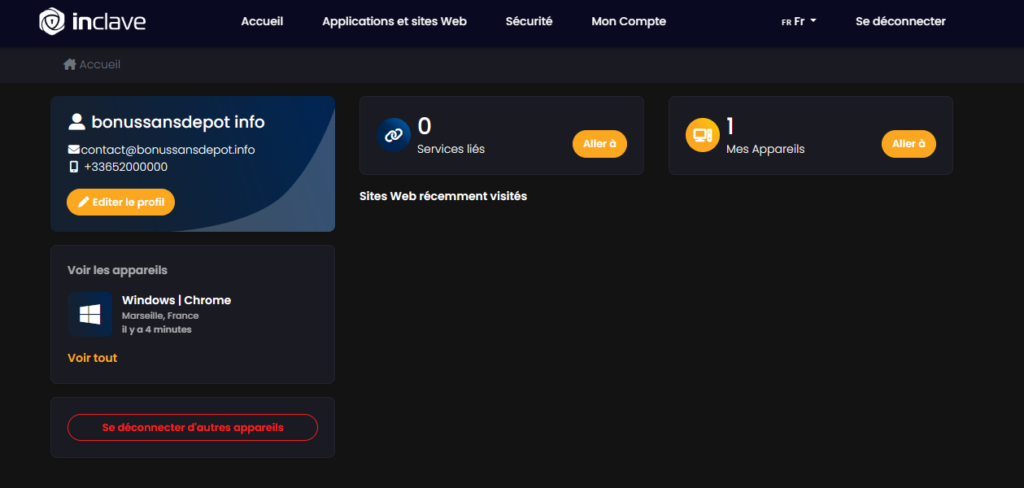This screenshot has width=1024, height=488.
Task: Click the orange devices monitor icon
Action: point(703,135)
